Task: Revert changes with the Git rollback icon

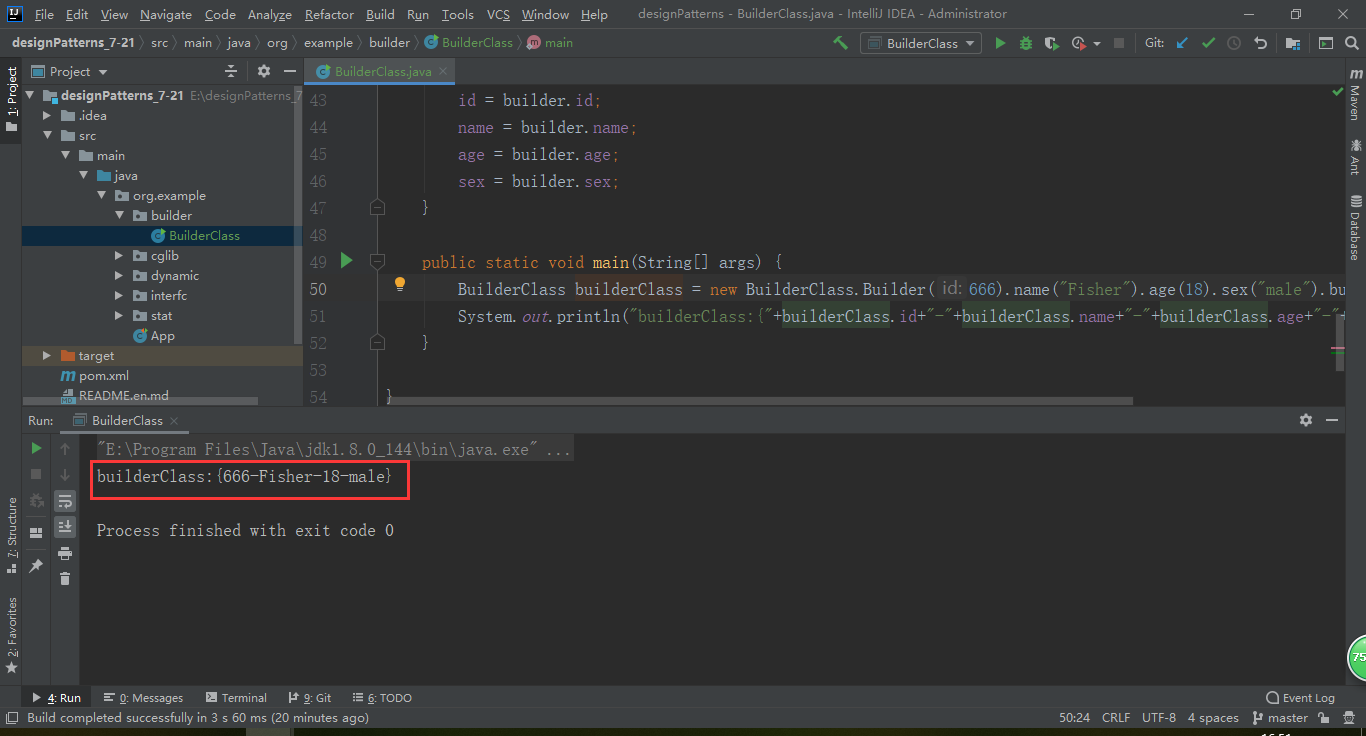Action: click(1260, 43)
